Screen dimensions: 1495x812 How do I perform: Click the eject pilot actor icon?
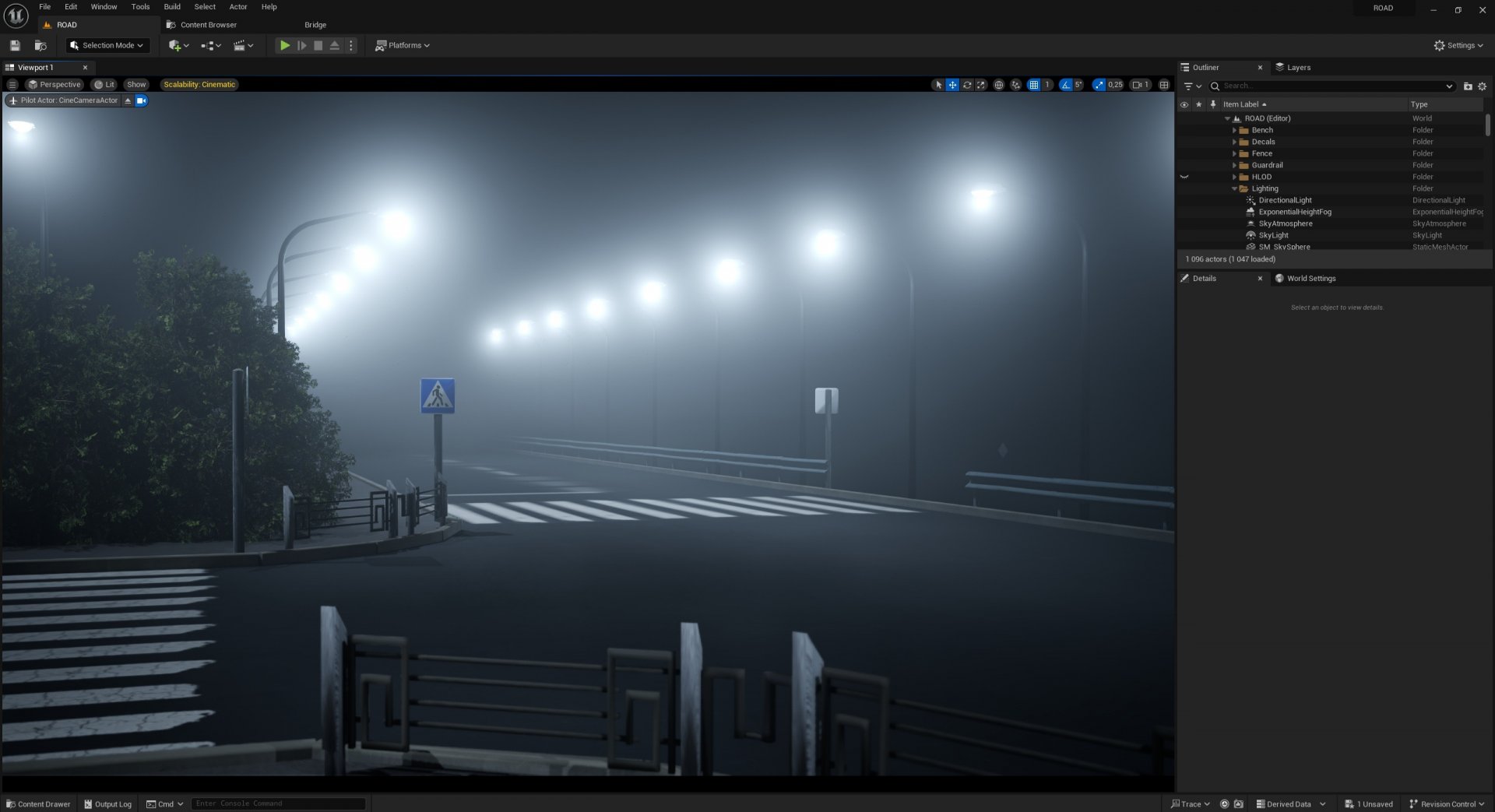pos(128,100)
